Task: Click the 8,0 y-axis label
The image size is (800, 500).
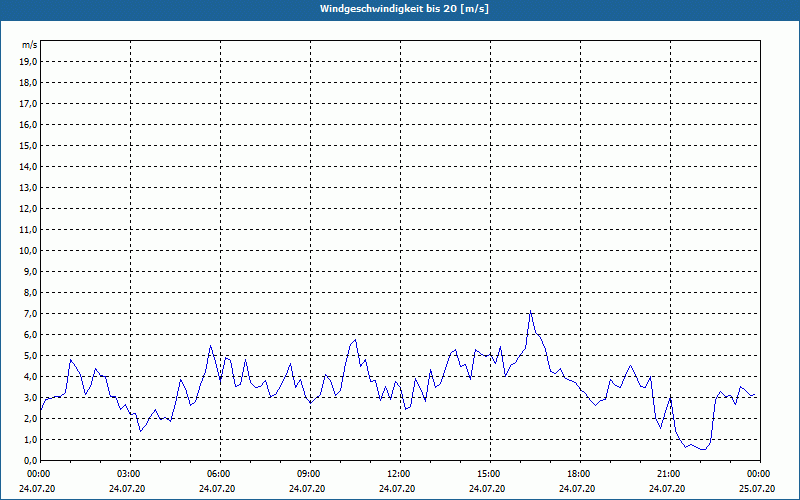Action: coord(30,293)
